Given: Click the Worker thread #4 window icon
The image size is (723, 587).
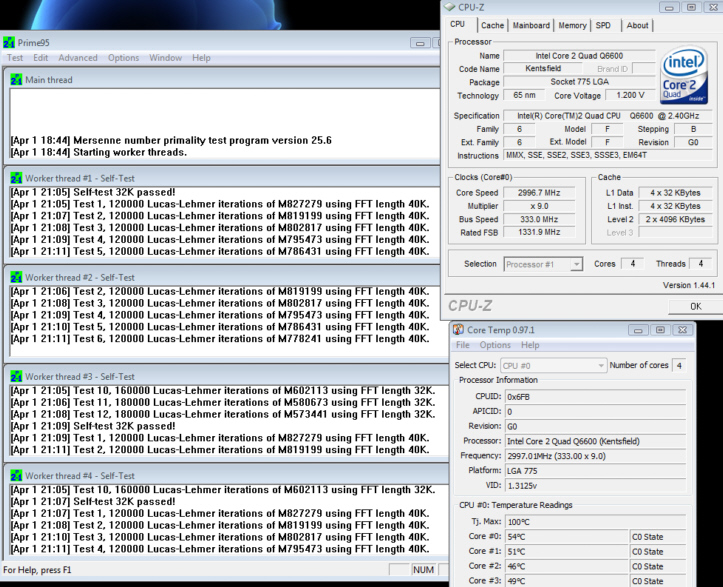Looking at the screenshot, I should pos(16,476).
